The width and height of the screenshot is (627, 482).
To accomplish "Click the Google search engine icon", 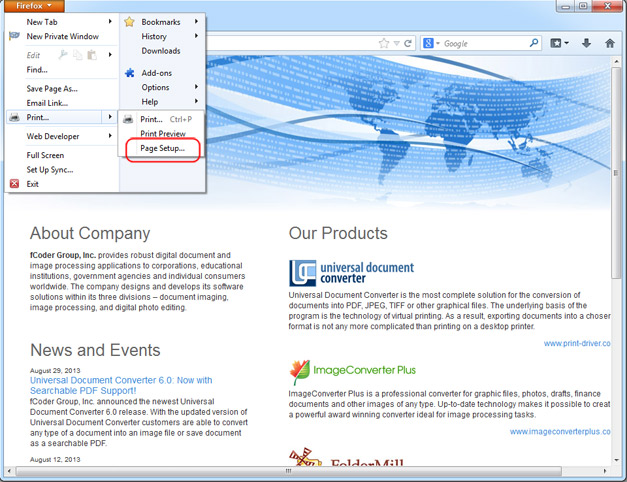I will click(428, 43).
